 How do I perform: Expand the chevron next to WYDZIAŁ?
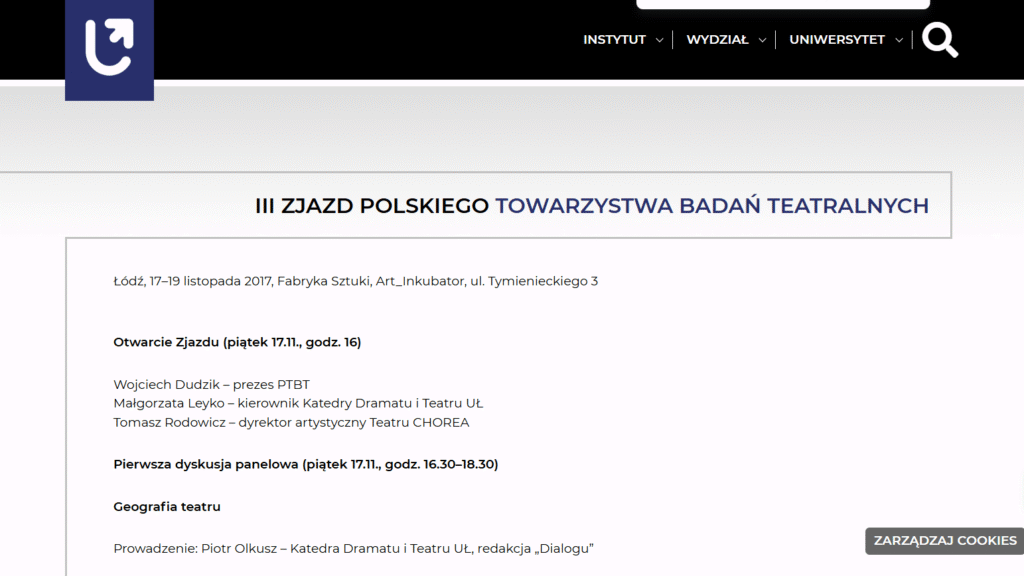[762, 41]
